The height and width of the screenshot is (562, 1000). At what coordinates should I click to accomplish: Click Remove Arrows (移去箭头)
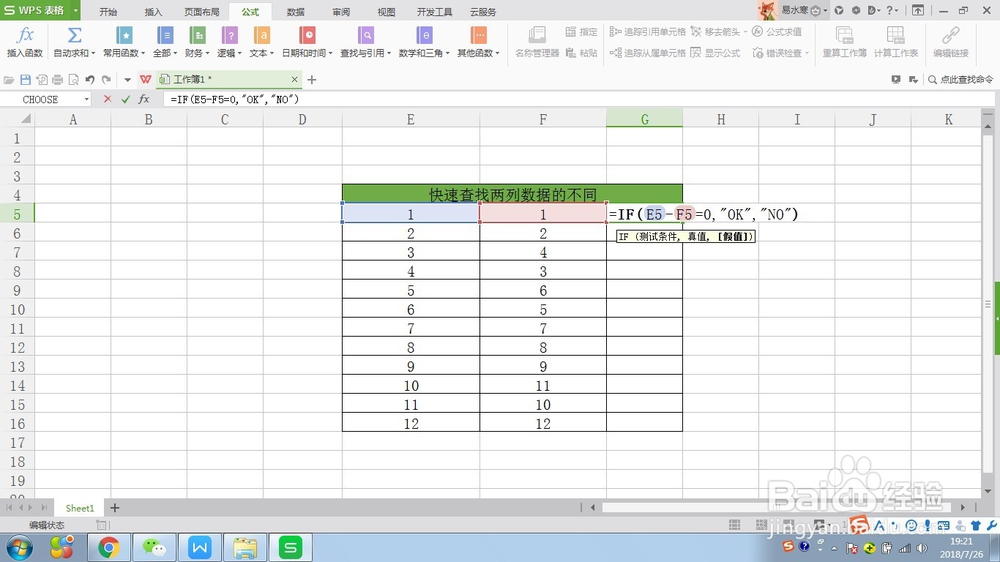[718, 31]
